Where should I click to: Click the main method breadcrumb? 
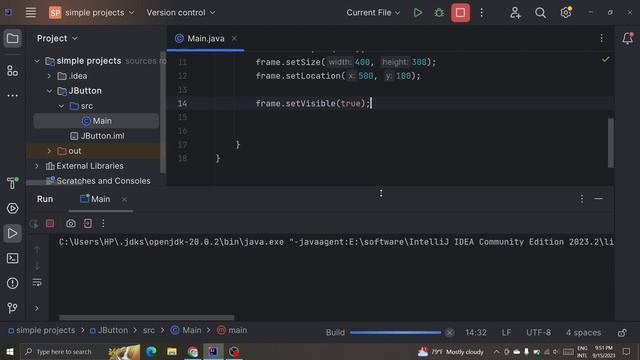232,330
